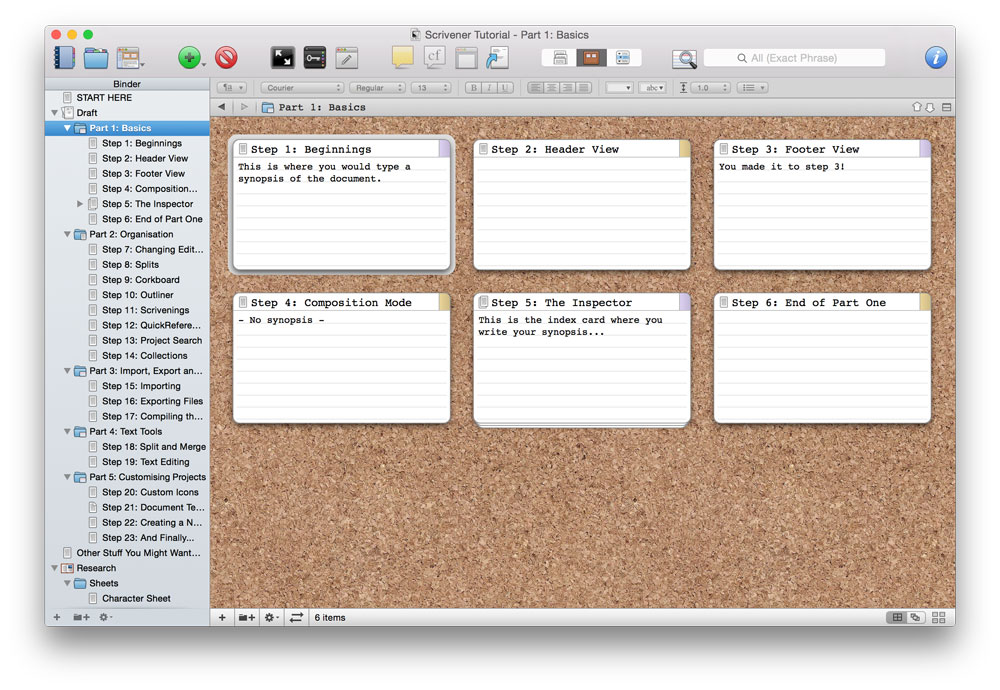
Task: Select the Step 4: Composition Mode card
Action: tap(341, 358)
